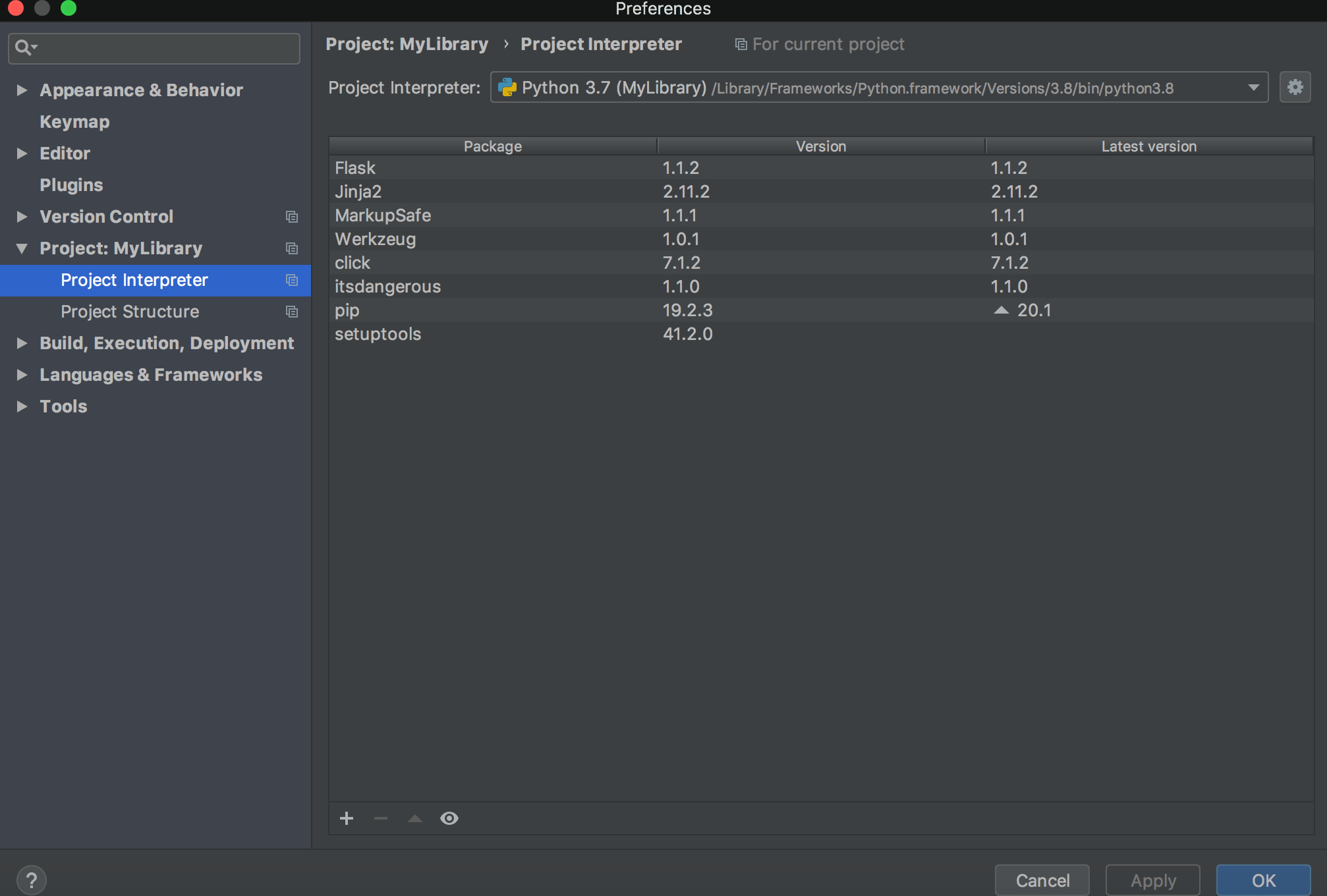This screenshot has height=896, width=1327.
Task: Click the search magnifier icon
Action: pyautogui.click(x=24, y=48)
